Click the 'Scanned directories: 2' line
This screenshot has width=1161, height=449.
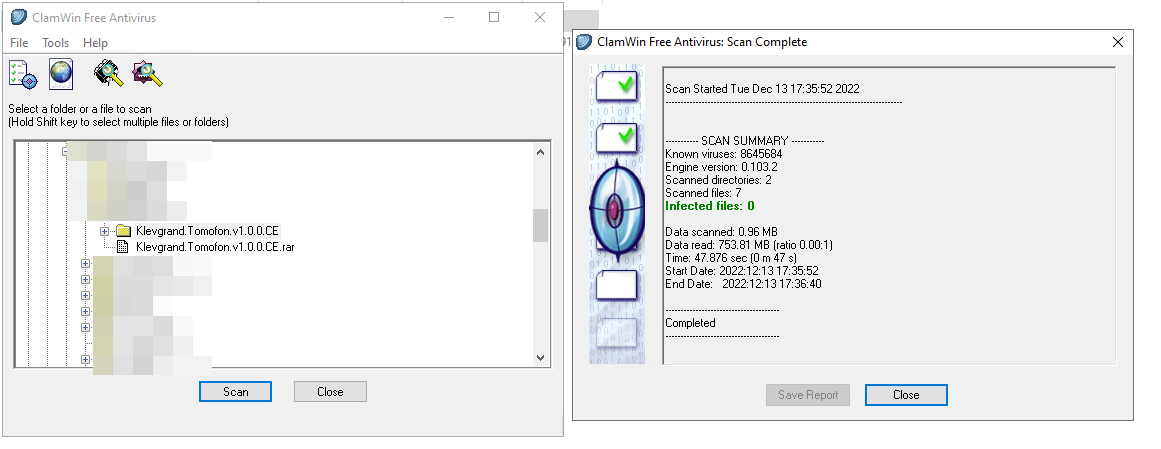(718, 180)
